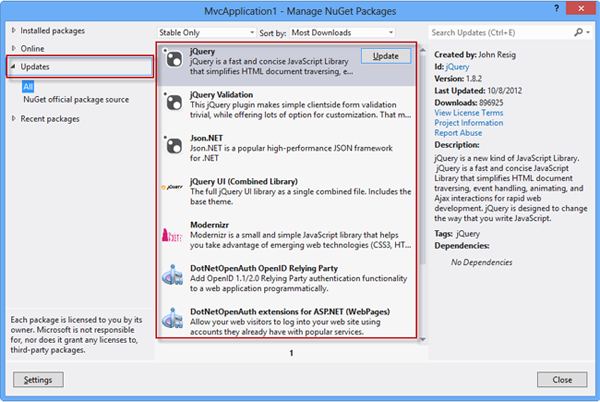Select NuGet official package source
600x402 pixels.
[x=76, y=99]
